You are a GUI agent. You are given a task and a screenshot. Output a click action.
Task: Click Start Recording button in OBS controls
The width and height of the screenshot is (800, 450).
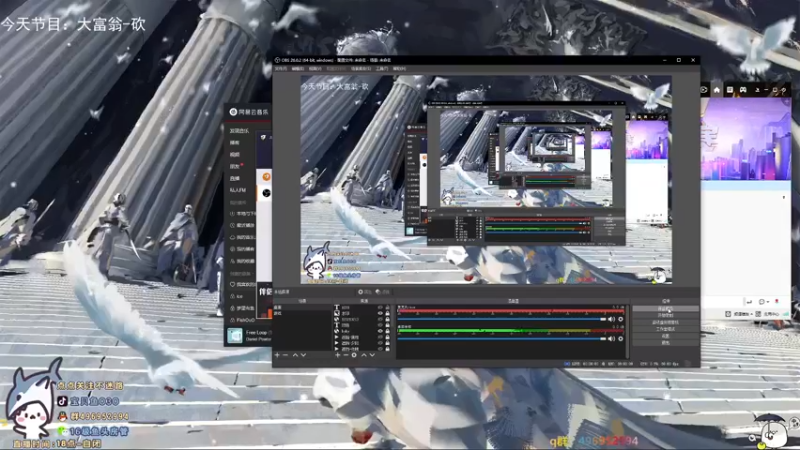click(x=665, y=315)
